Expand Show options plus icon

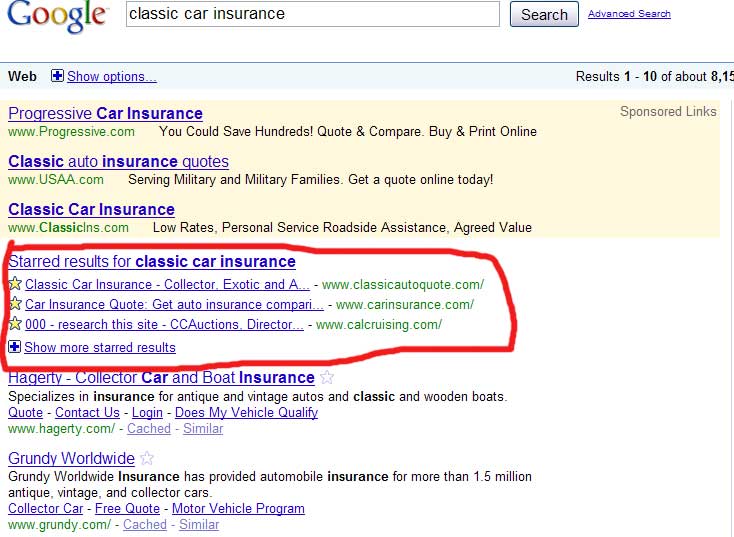(x=57, y=75)
